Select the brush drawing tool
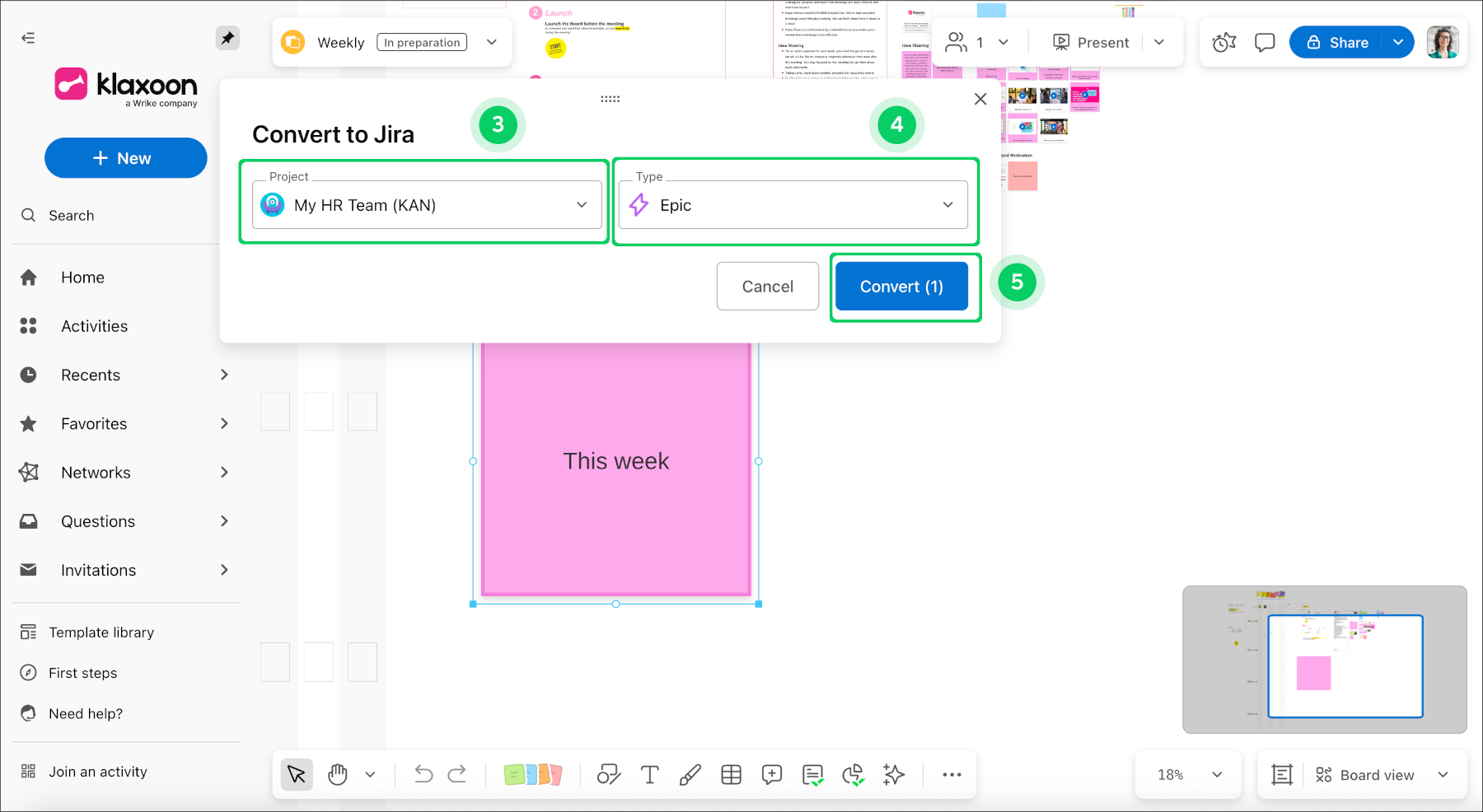This screenshot has height=812, width=1483. (x=690, y=774)
